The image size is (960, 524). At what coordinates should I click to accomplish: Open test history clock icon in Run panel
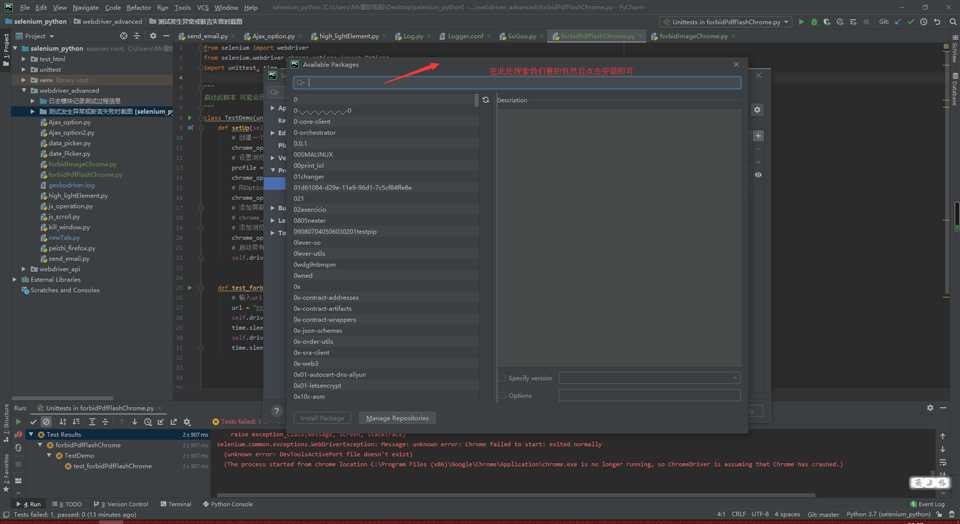148,422
